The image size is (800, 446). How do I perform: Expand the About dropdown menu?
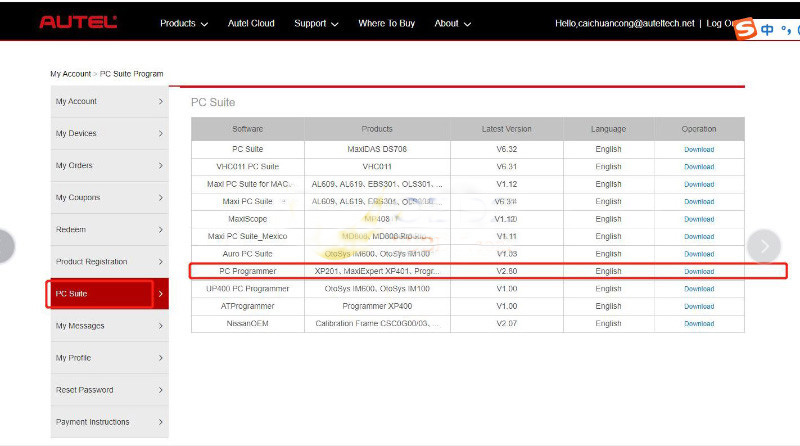click(x=452, y=23)
